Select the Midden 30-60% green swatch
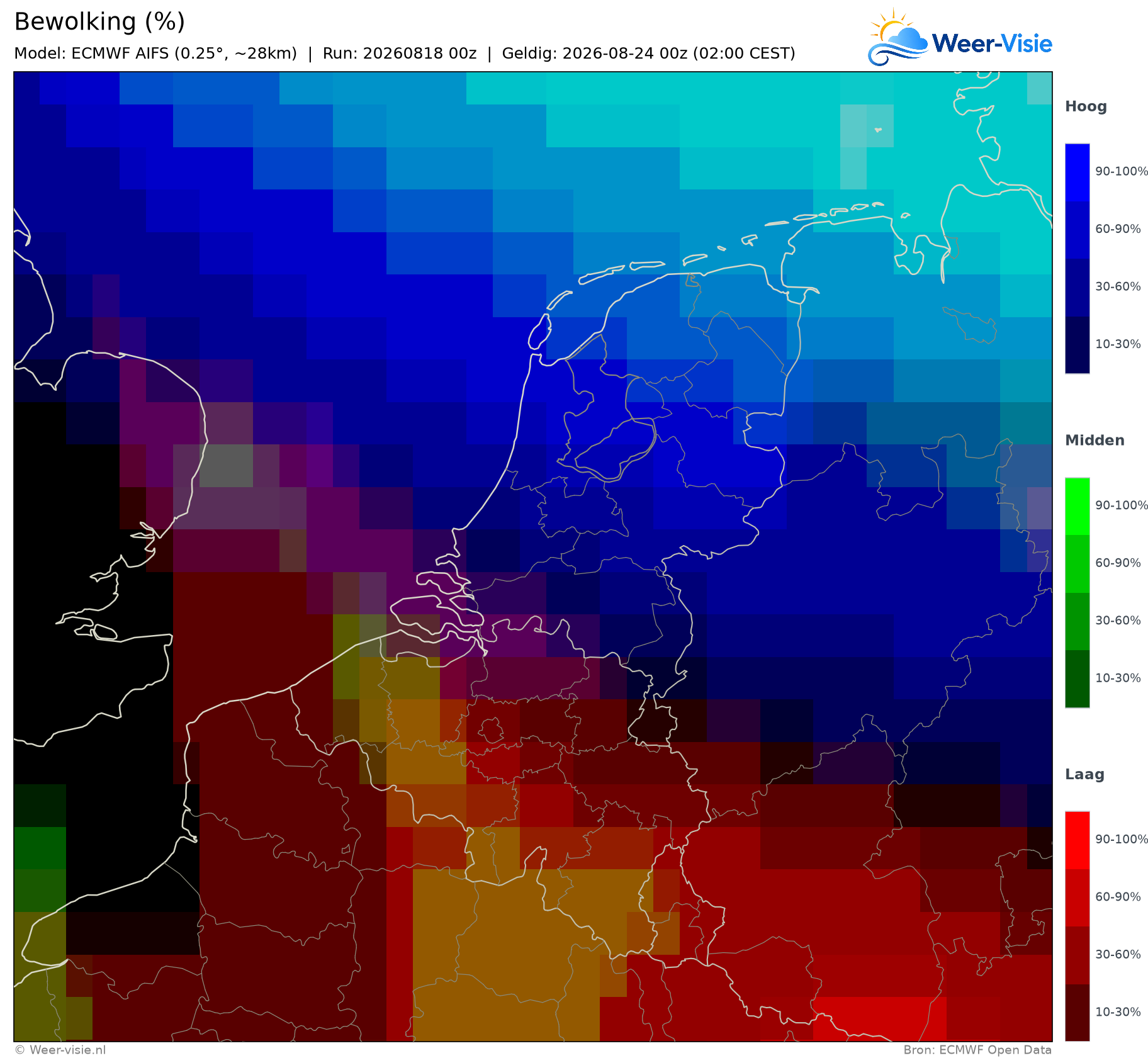The height and width of the screenshot is (1058, 1148). click(1077, 621)
